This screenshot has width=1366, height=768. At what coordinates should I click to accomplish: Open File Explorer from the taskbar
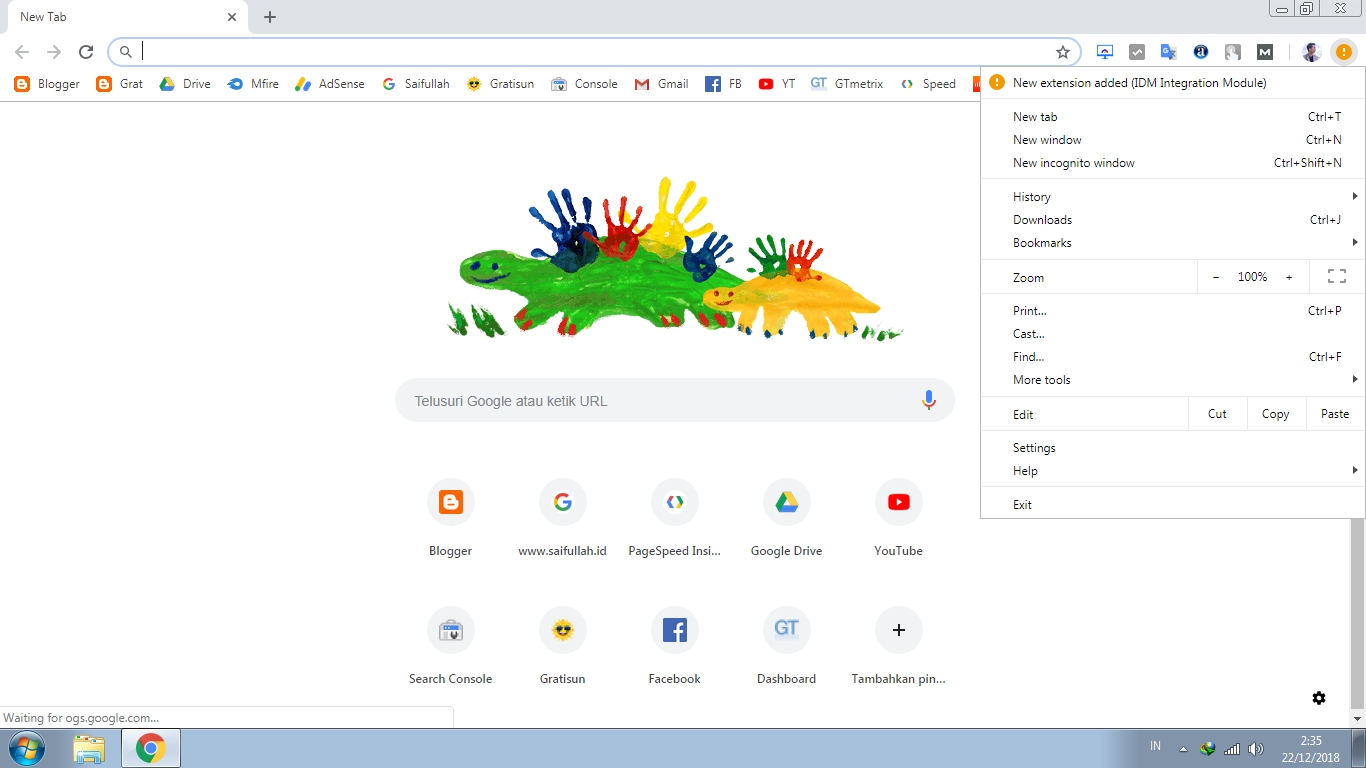89,748
